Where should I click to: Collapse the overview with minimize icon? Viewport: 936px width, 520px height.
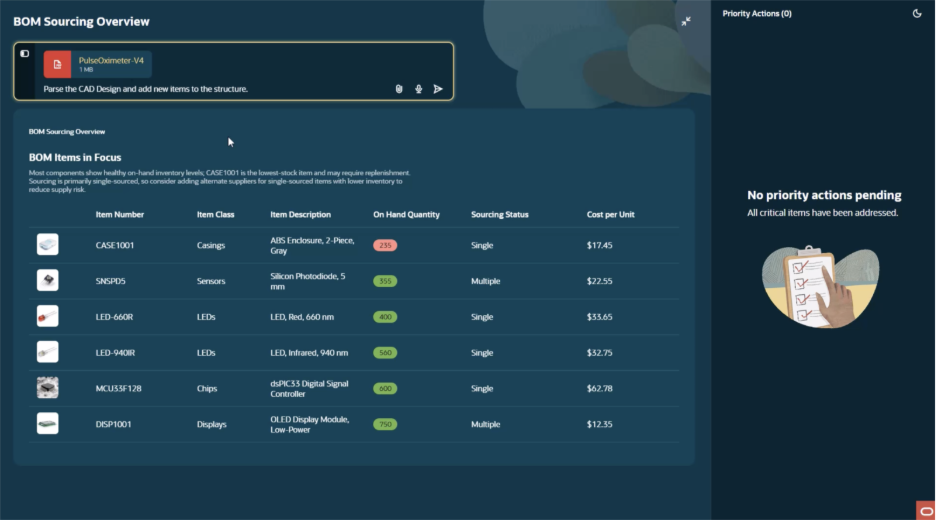686,21
